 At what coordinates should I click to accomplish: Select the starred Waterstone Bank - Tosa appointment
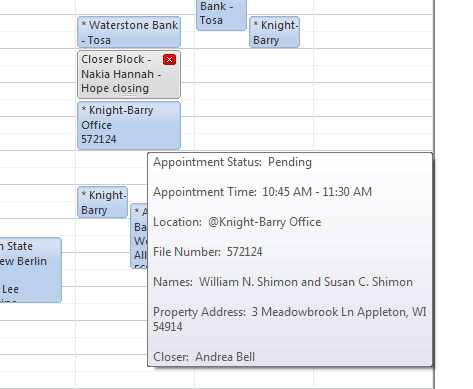click(129, 32)
